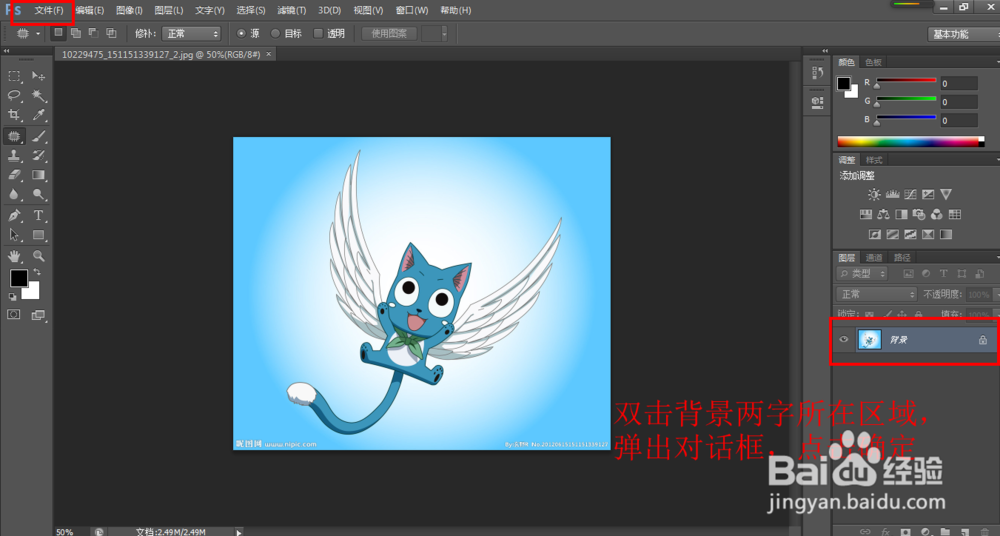Open the tool preset picker arrow

pyautogui.click(x=38, y=33)
